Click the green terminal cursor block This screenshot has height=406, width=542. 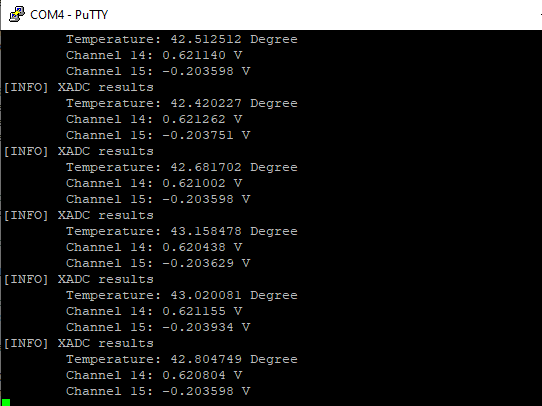[6, 402]
